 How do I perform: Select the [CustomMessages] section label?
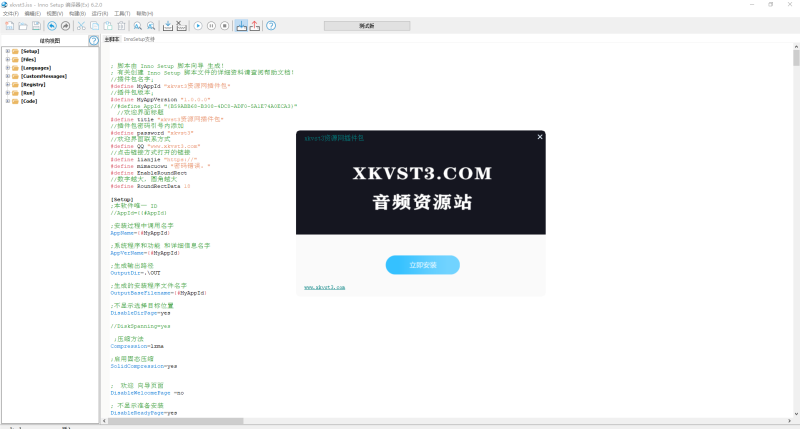(44, 76)
